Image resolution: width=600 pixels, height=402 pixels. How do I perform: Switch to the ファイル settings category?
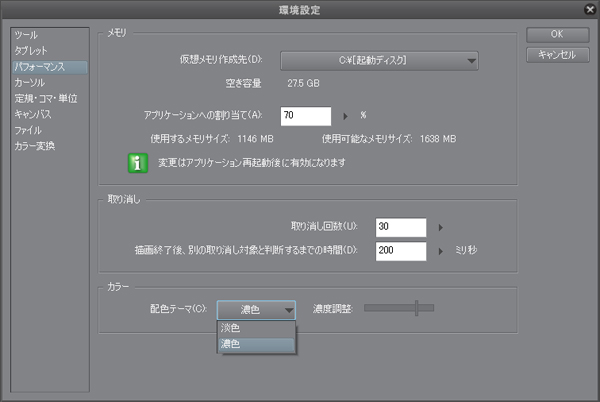28,130
